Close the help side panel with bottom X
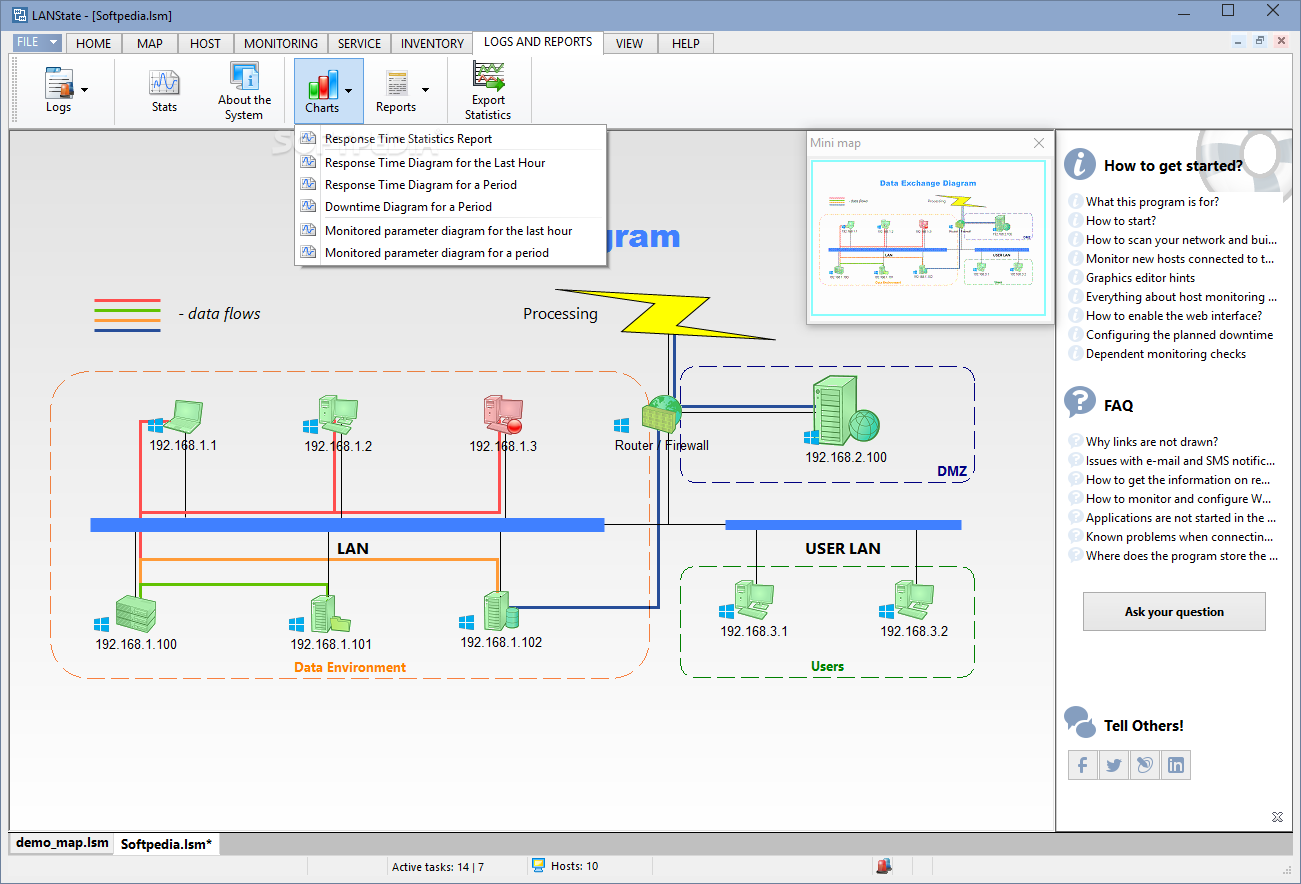 [1277, 817]
